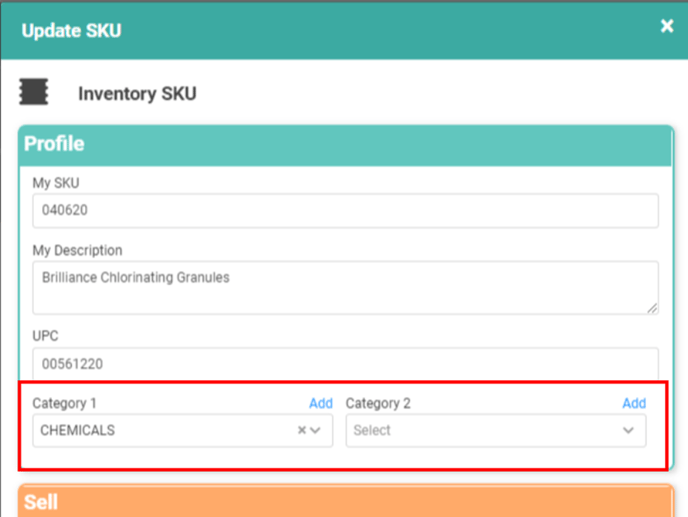Click into the My Description text area

pos(344,288)
